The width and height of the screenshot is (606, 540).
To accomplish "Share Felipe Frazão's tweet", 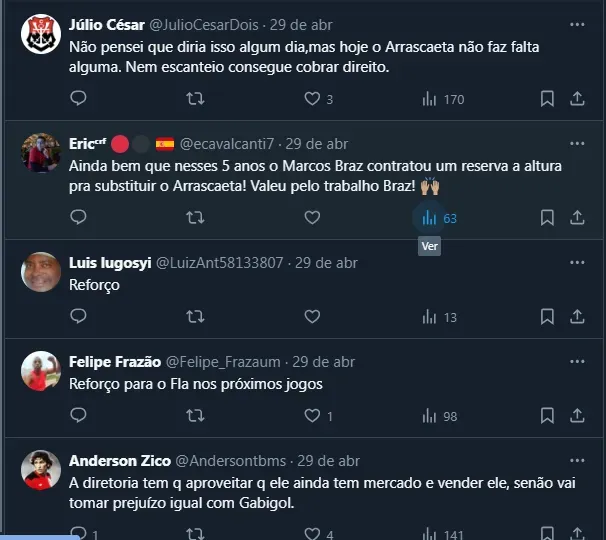I will pos(577,416).
